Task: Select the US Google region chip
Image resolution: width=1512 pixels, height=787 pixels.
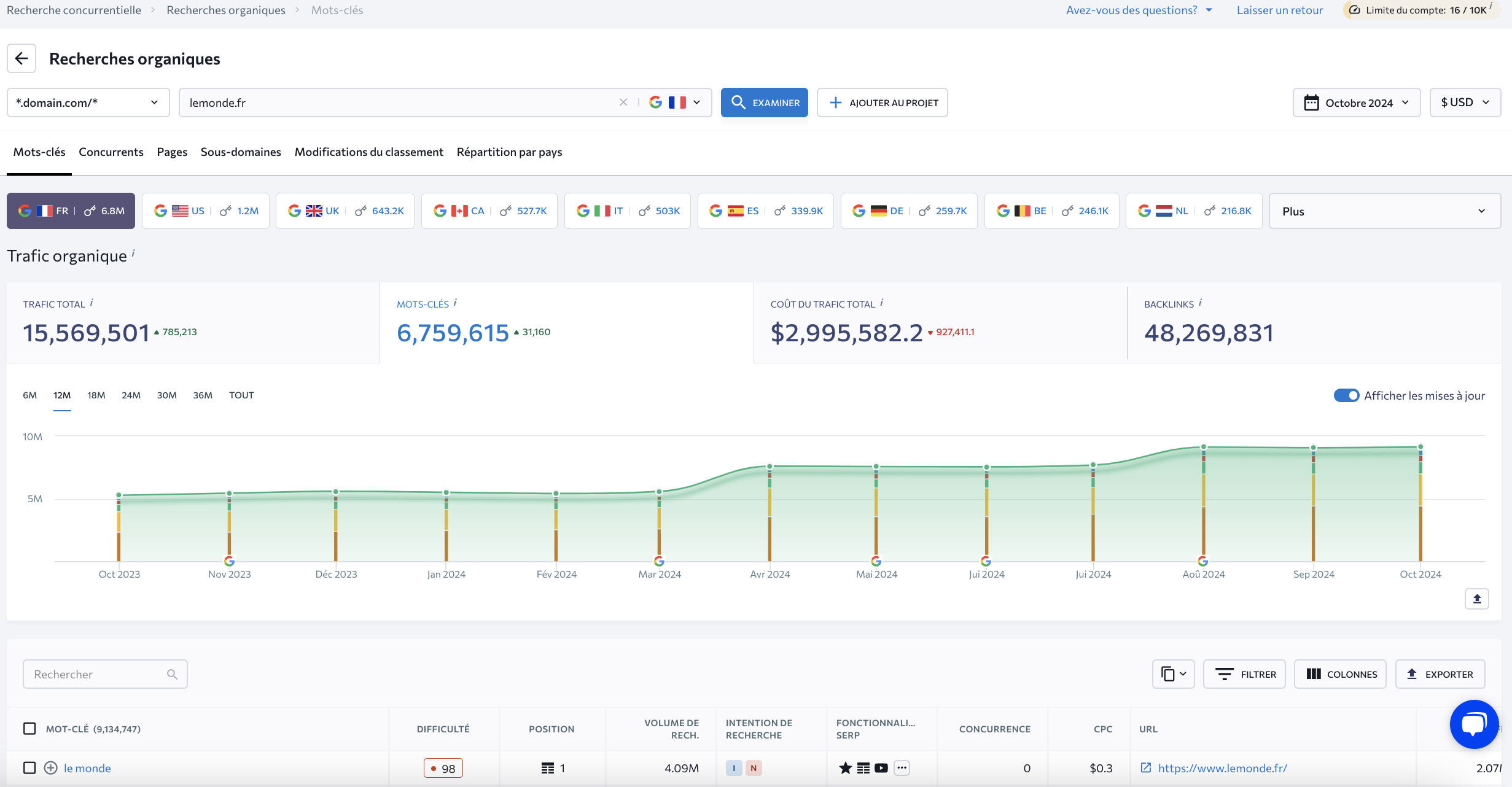Action: click(205, 211)
